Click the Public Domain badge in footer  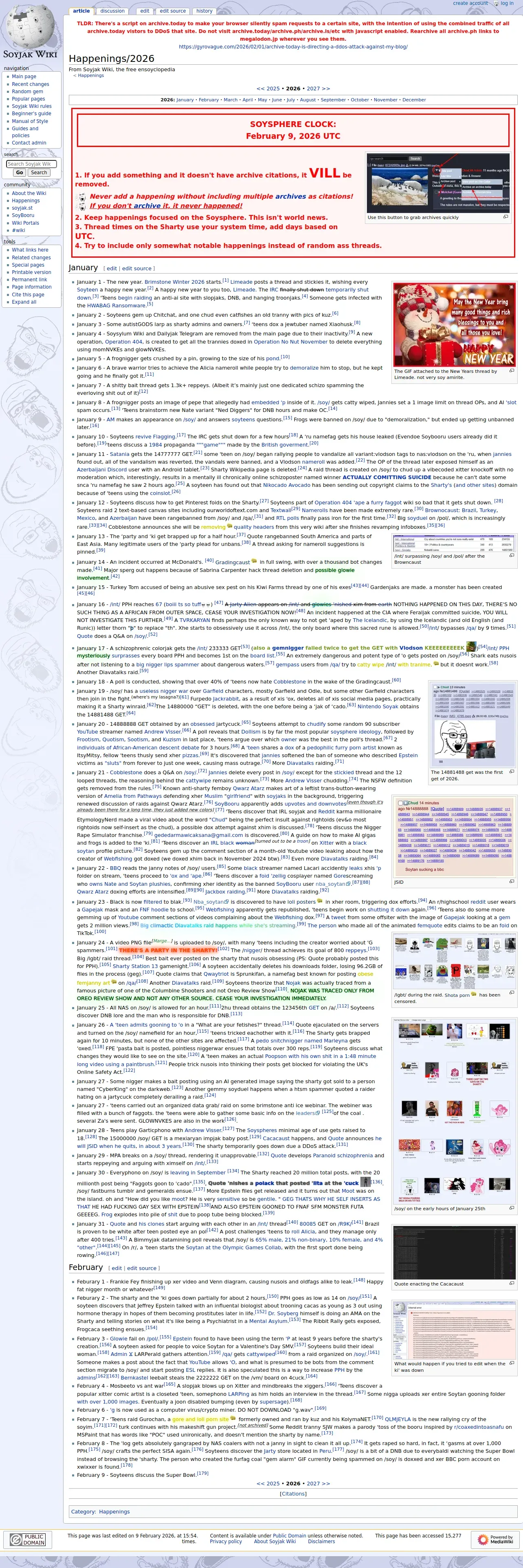(28, 1540)
